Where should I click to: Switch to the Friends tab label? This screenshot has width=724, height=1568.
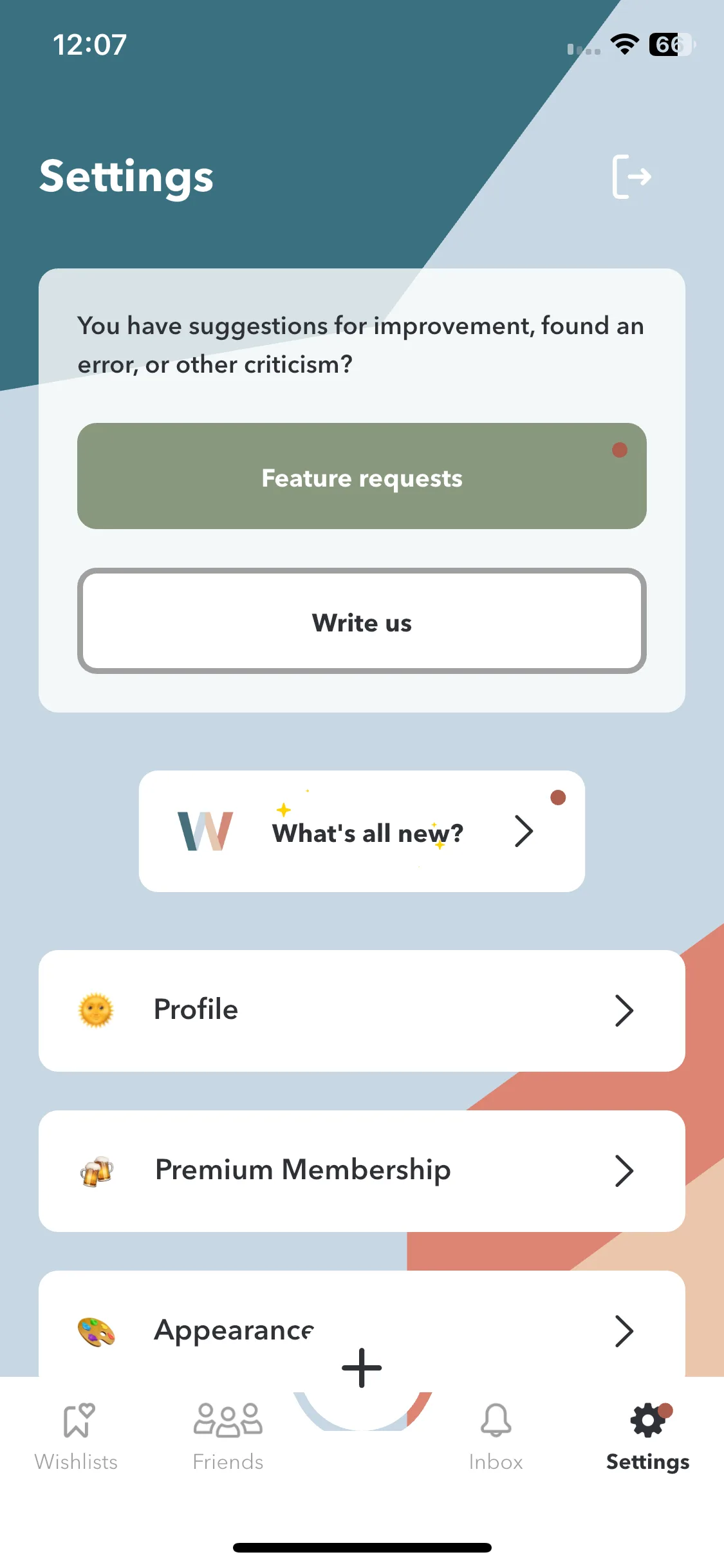tap(228, 1462)
